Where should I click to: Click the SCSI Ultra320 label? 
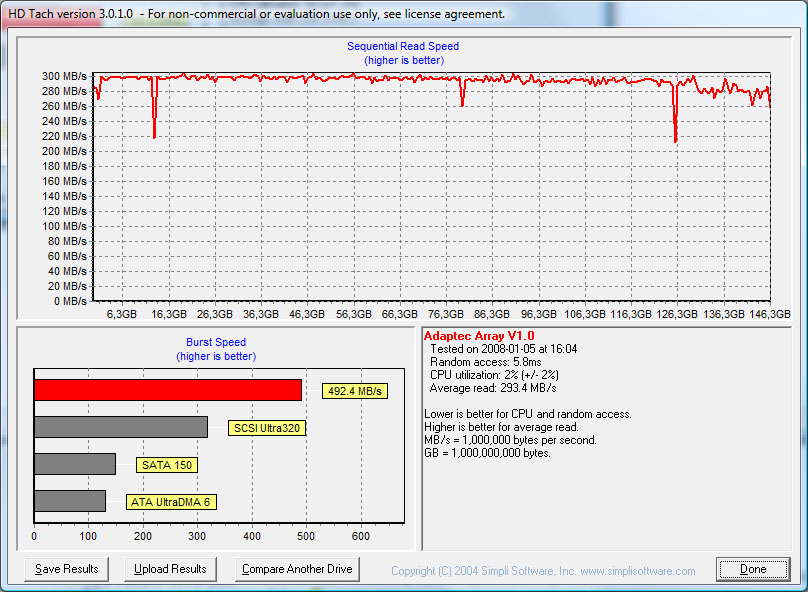[267, 428]
